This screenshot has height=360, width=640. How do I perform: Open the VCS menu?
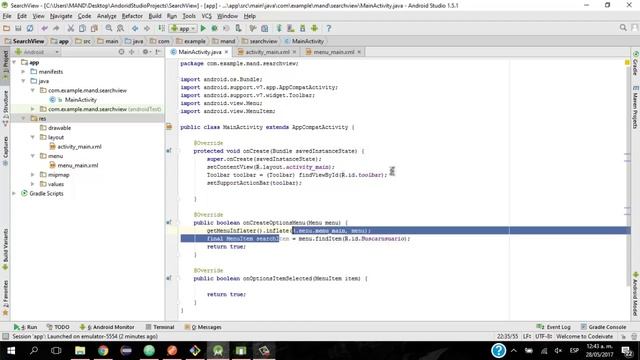207,16
